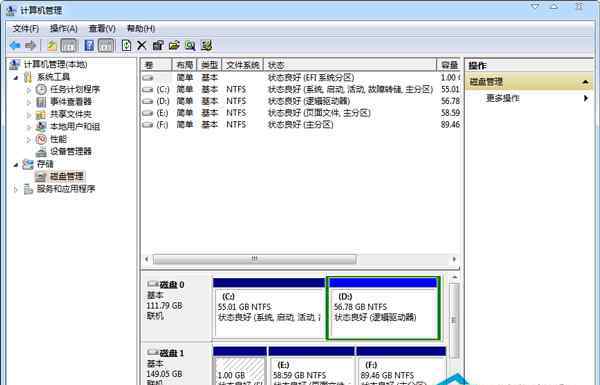Screen dimensions: 600x385
Task: Select 服务和应用程序 tree item
Action: (66, 189)
